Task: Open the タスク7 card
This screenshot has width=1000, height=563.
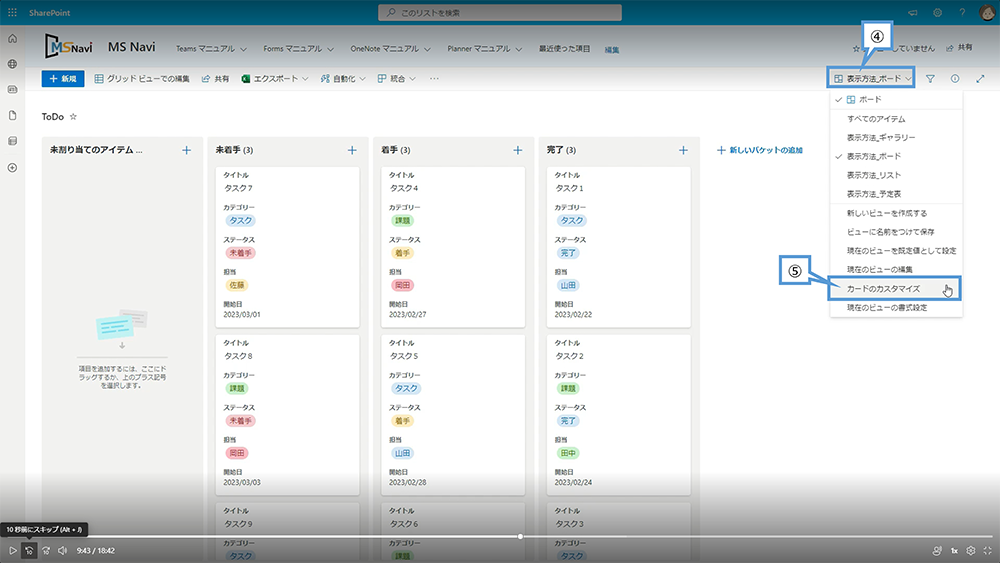Action: pos(288,247)
